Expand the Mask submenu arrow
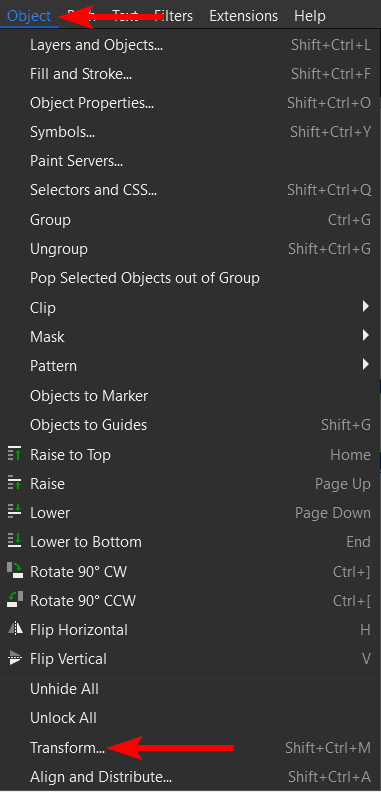The width and height of the screenshot is (381, 792). coord(366,336)
